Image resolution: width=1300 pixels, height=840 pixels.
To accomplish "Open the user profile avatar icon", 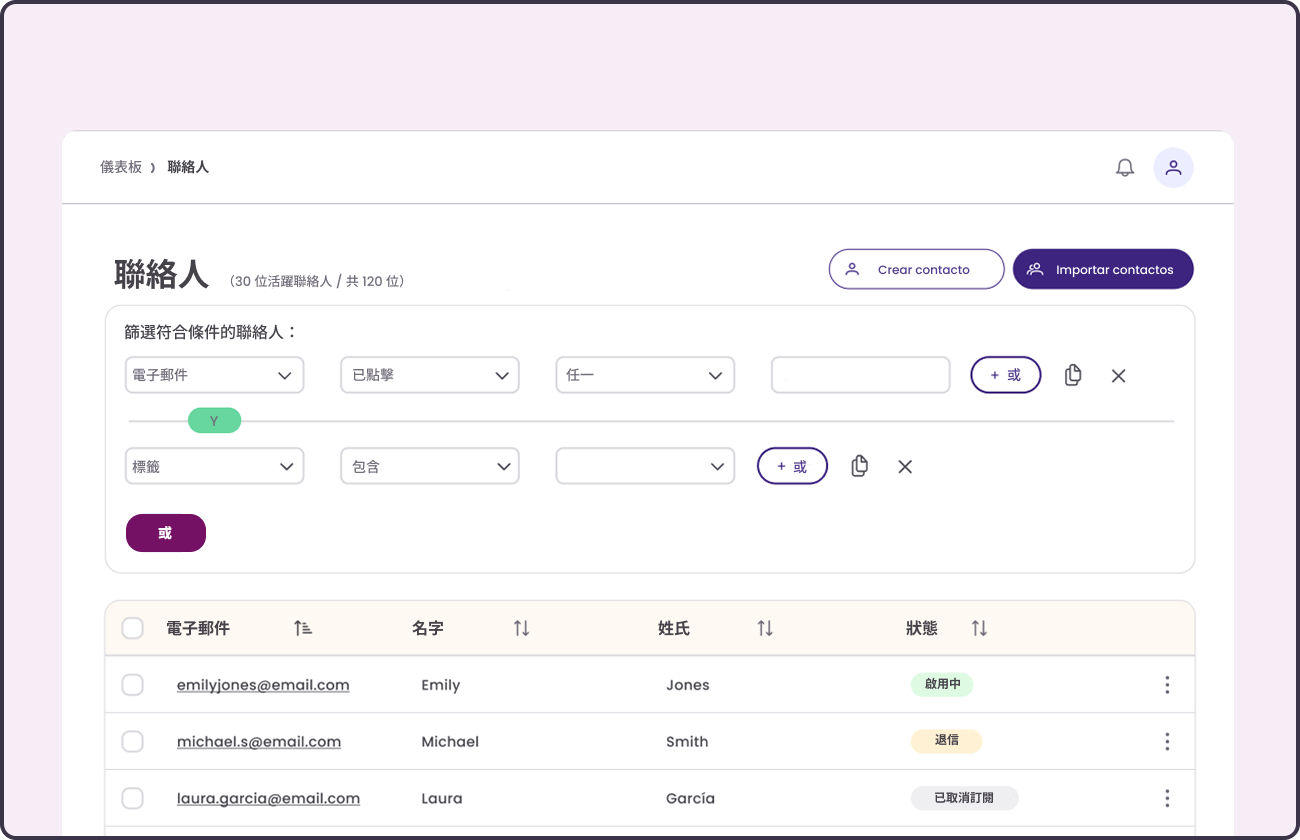I will point(1173,168).
